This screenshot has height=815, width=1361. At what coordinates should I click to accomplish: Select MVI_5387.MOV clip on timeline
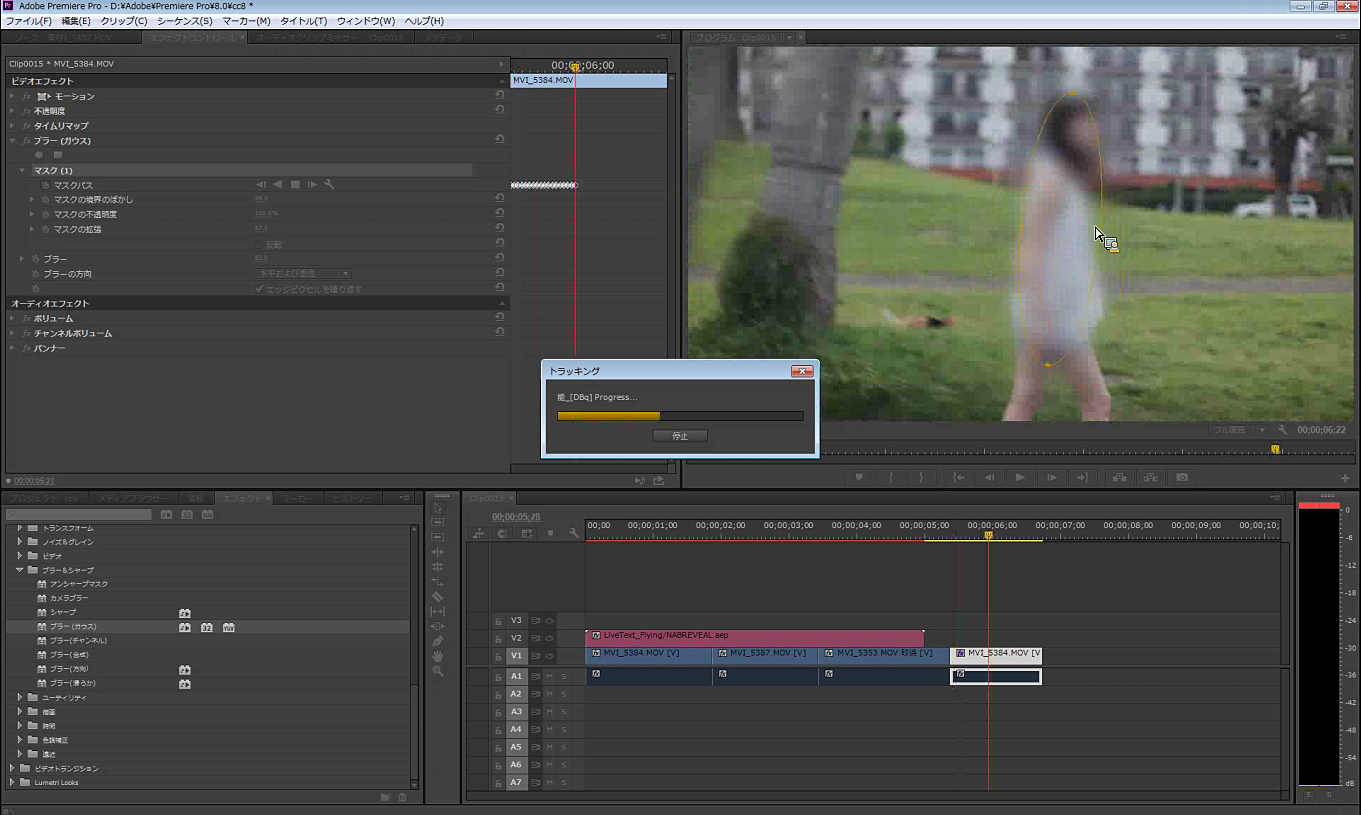pyautogui.click(x=765, y=655)
